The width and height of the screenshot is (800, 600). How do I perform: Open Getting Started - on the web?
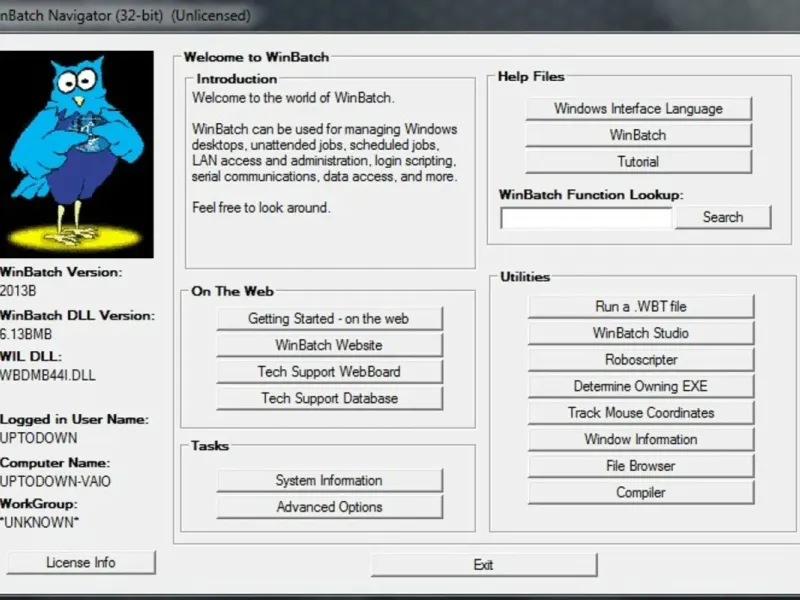330,319
